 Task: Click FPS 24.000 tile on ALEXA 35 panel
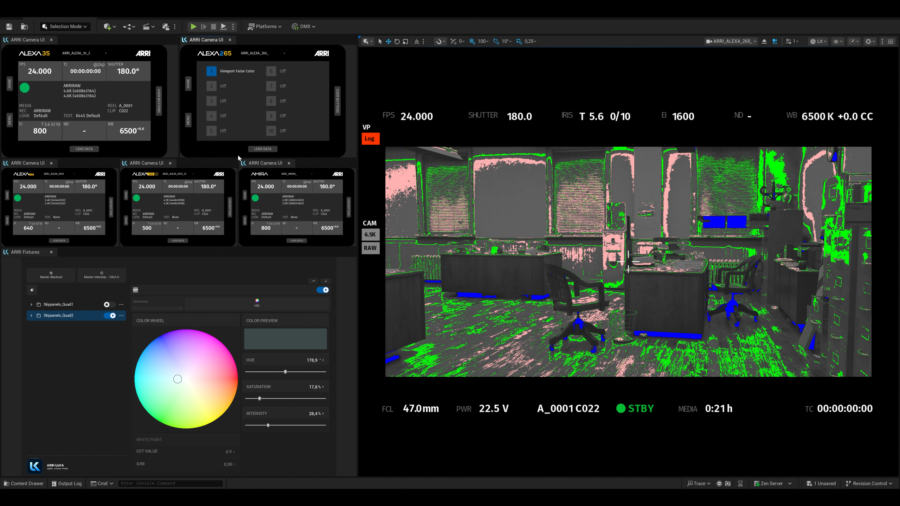coord(40,71)
